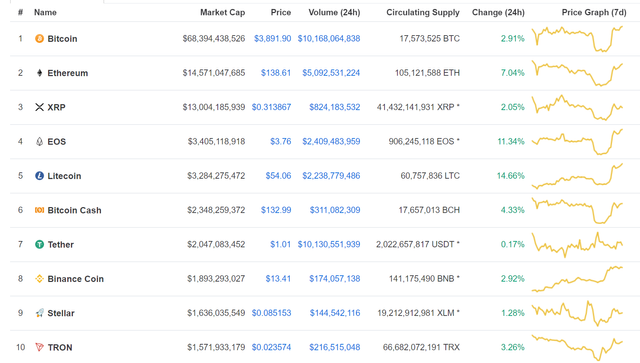This screenshot has height=363, width=640.
Task: Click Bitcoin price $3,891.90
Action: click(273, 39)
